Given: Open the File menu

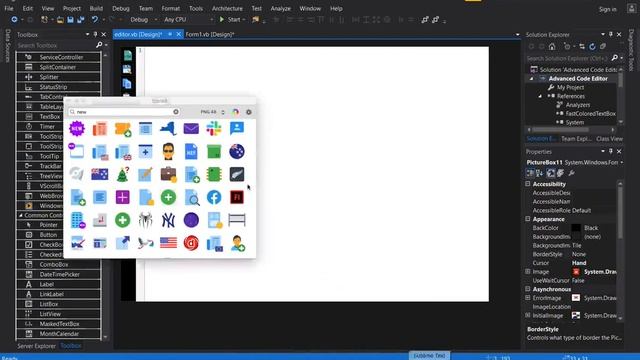Looking at the screenshot, I should pos(9,9).
